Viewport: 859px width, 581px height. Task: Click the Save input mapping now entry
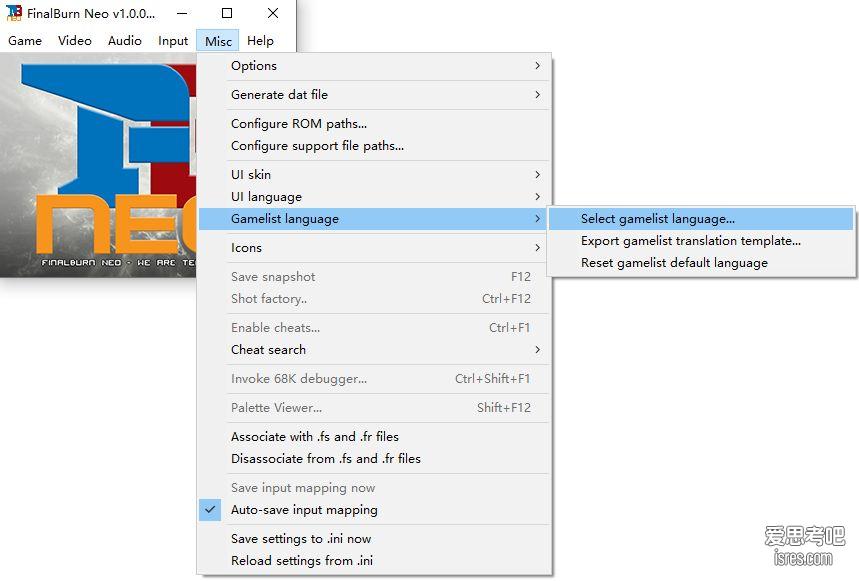[375, 487]
